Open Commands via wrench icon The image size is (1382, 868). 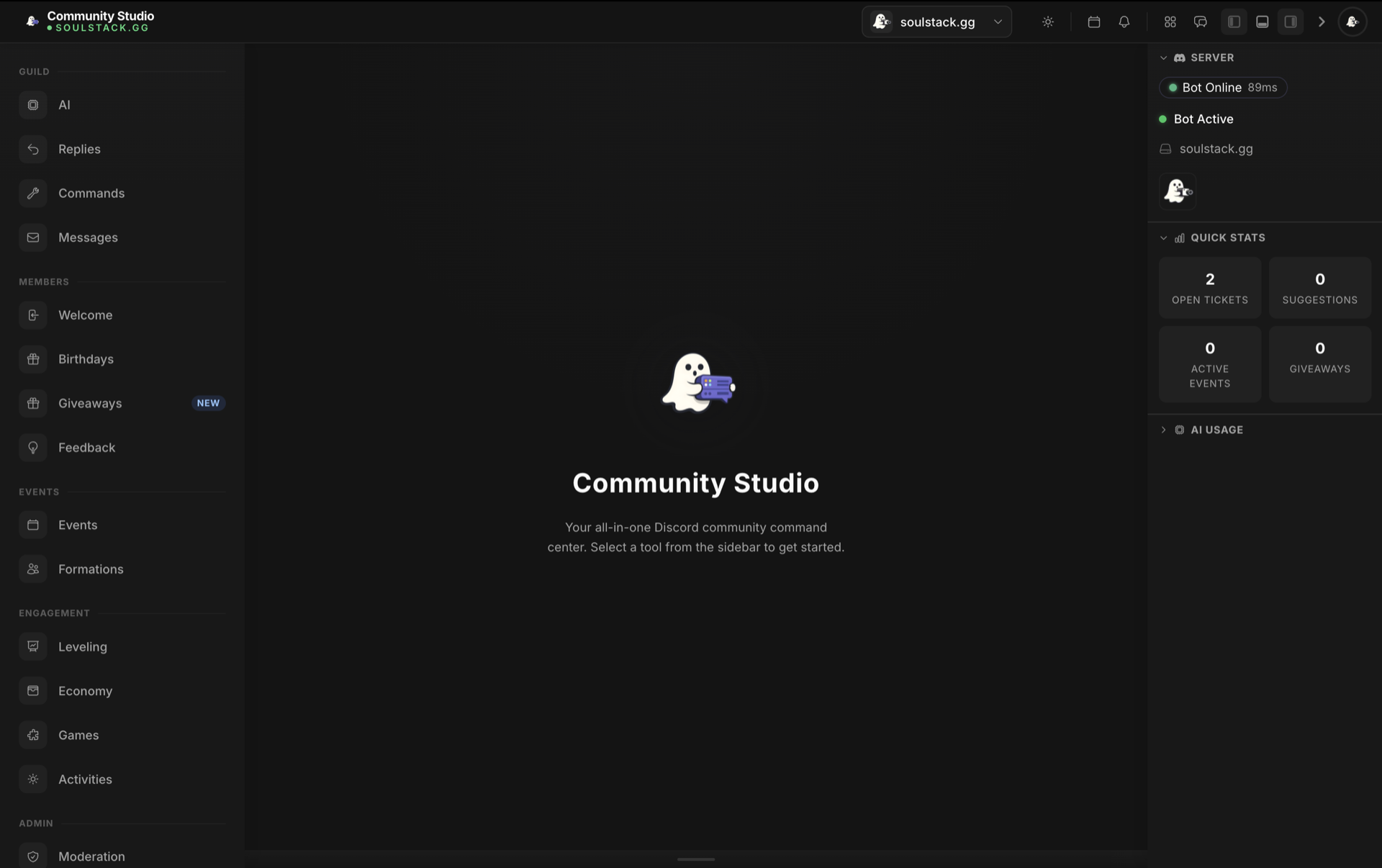pos(33,193)
